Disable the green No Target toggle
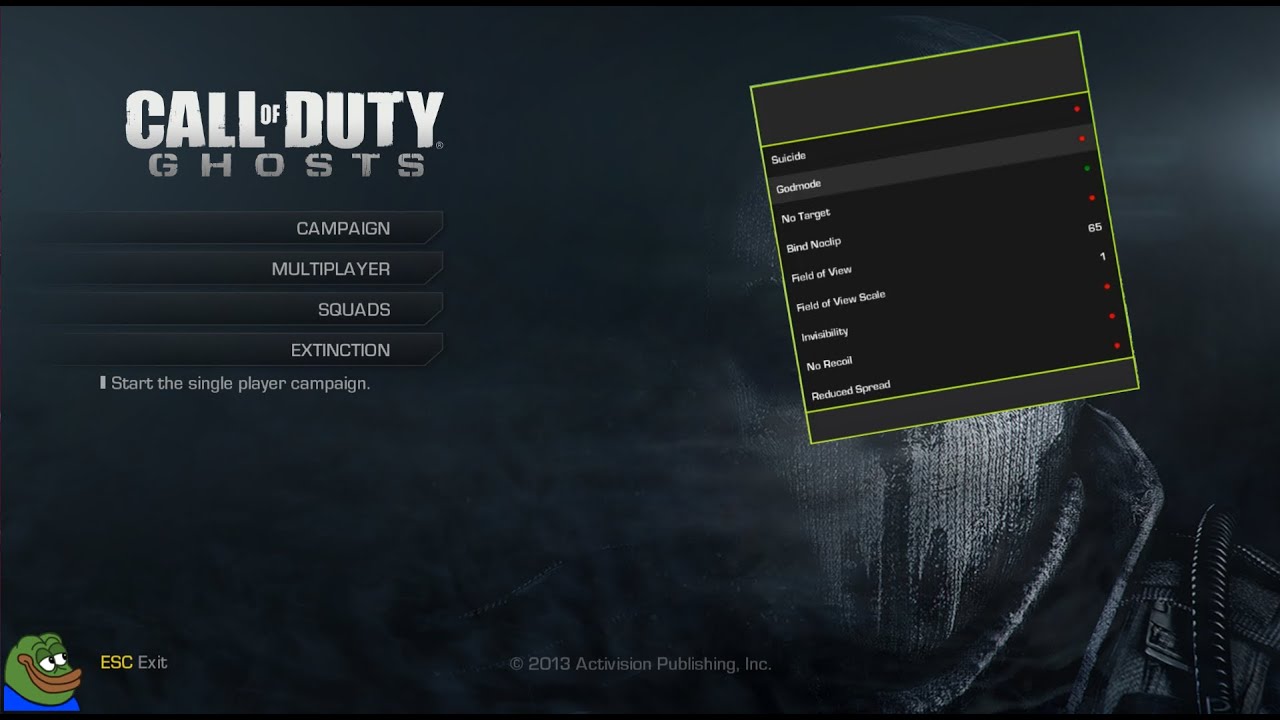This screenshot has height=720, width=1280. point(1087,168)
